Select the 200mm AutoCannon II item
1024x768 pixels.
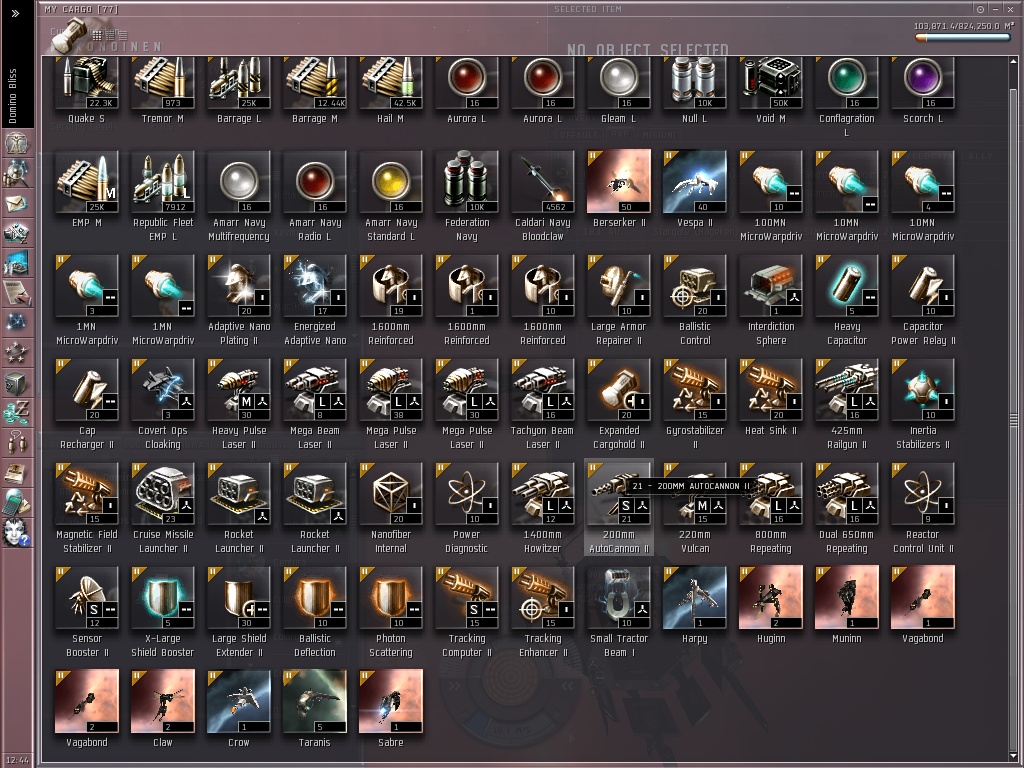pyautogui.click(x=618, y=507)
